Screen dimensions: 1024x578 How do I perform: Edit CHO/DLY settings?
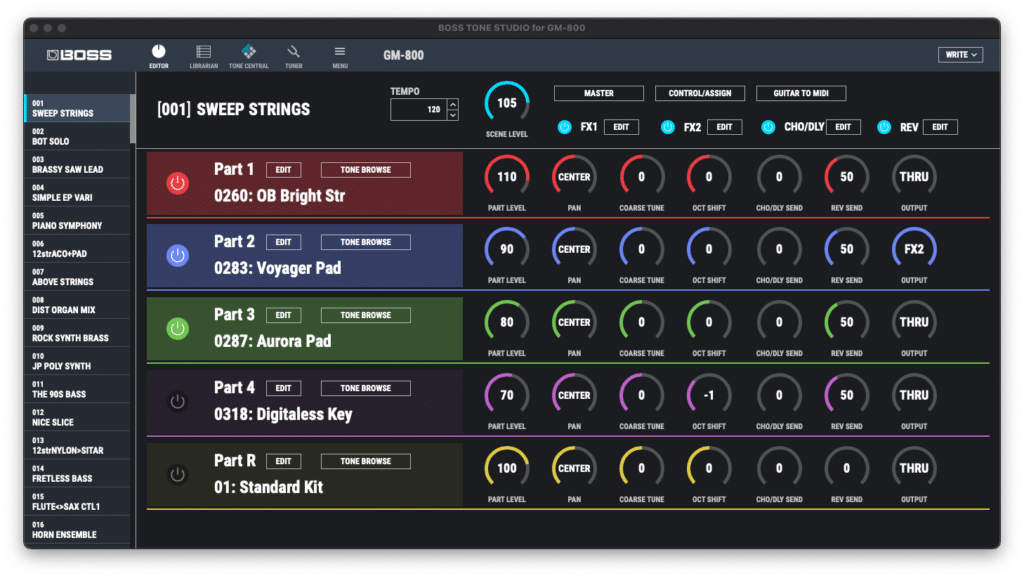pos(843,127)
